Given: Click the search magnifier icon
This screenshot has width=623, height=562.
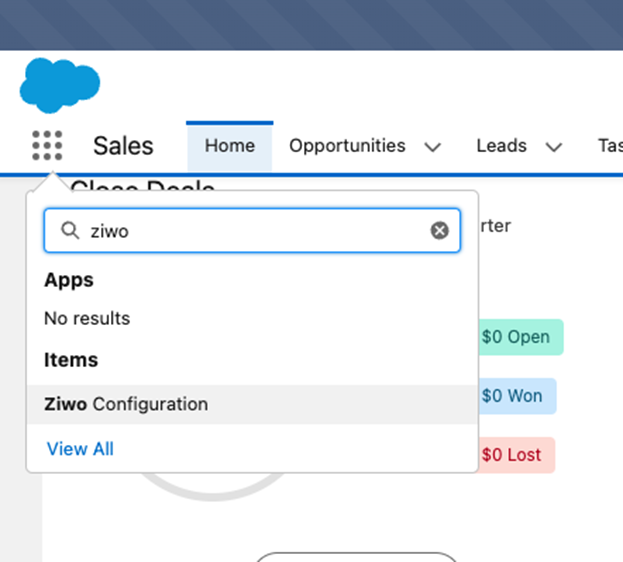Looking at the screenshot, I should (x=70, y=231).
